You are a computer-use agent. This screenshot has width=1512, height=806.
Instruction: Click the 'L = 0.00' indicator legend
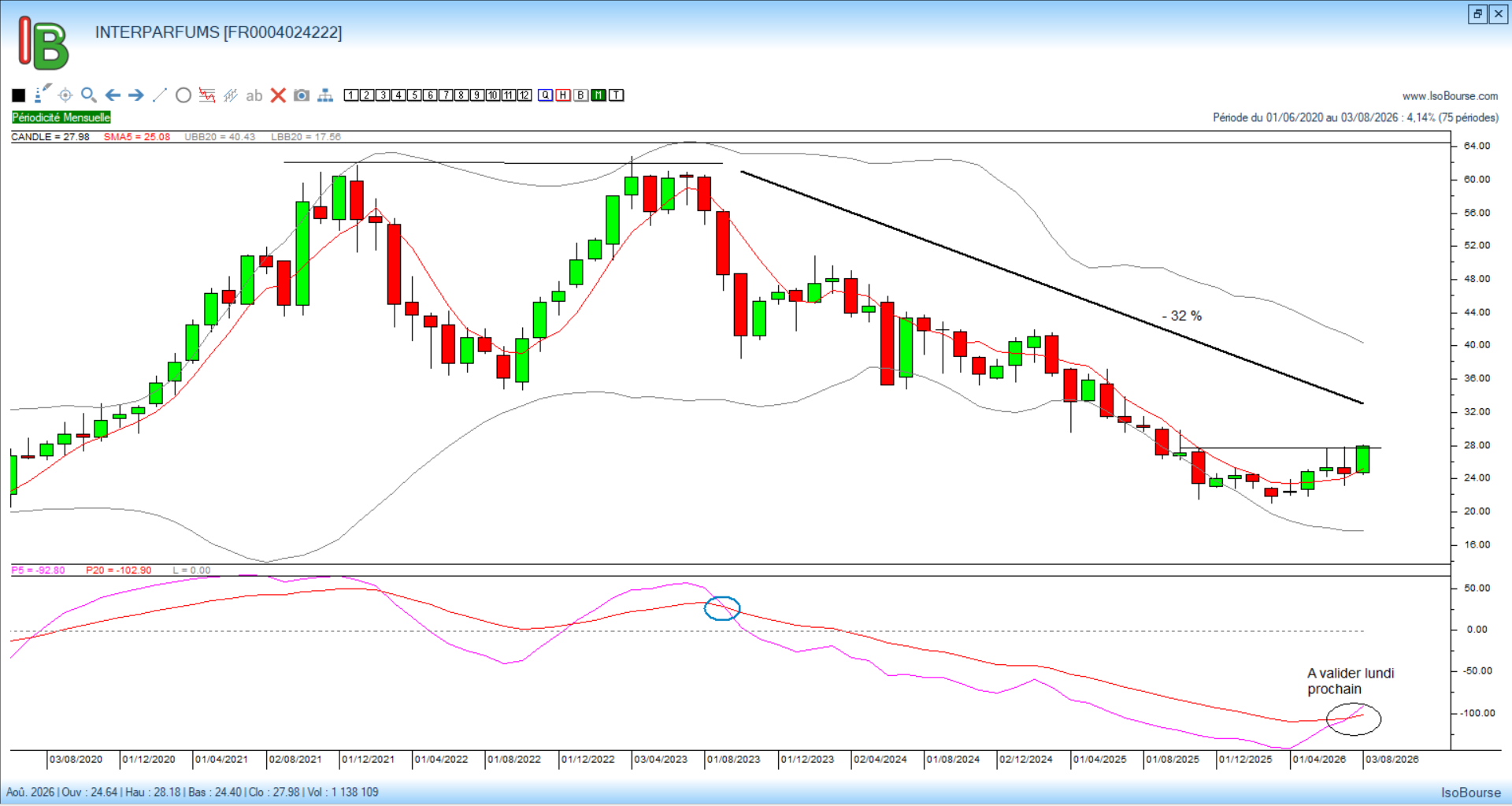tap(191, 570)
